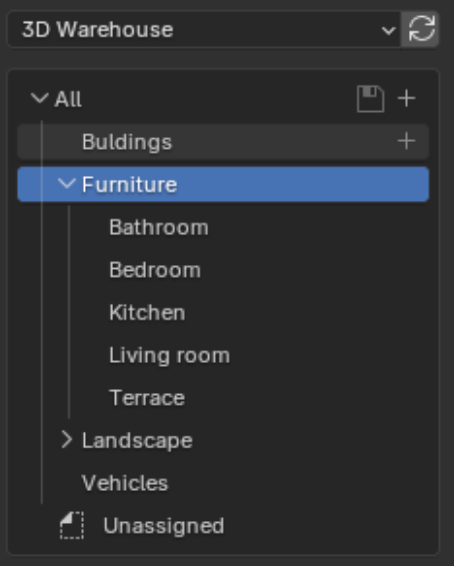Expand the Landscape catalog
Image resolution: width=454 pixels, height=566 pixels.
click(x=67, y=440)
